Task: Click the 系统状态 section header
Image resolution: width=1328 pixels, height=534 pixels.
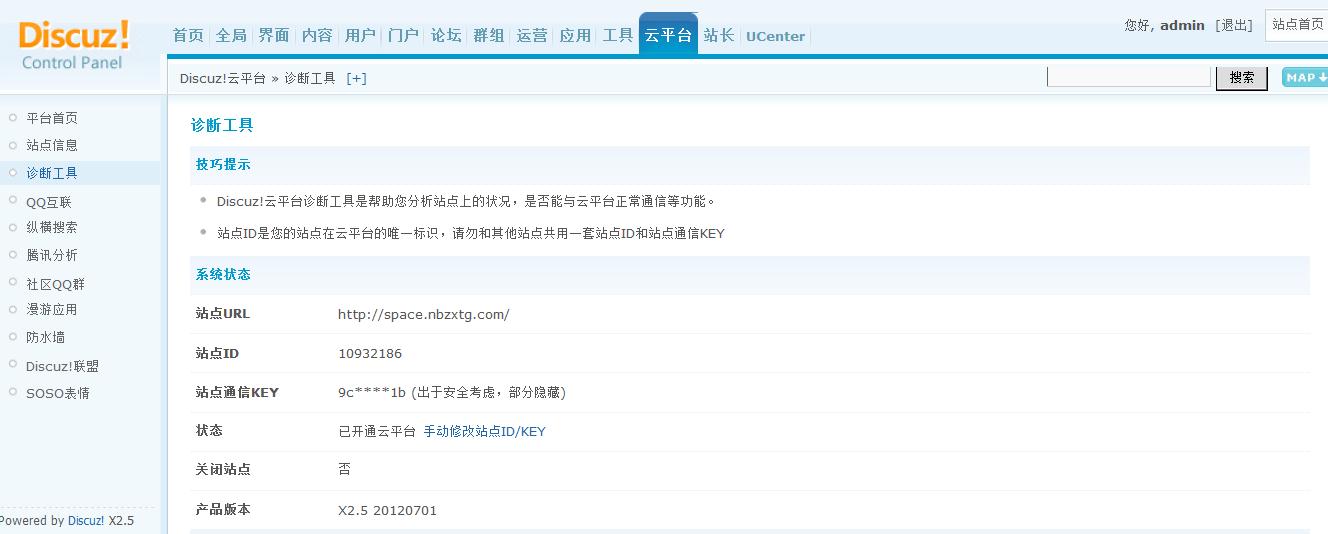Action: [223, 274]
